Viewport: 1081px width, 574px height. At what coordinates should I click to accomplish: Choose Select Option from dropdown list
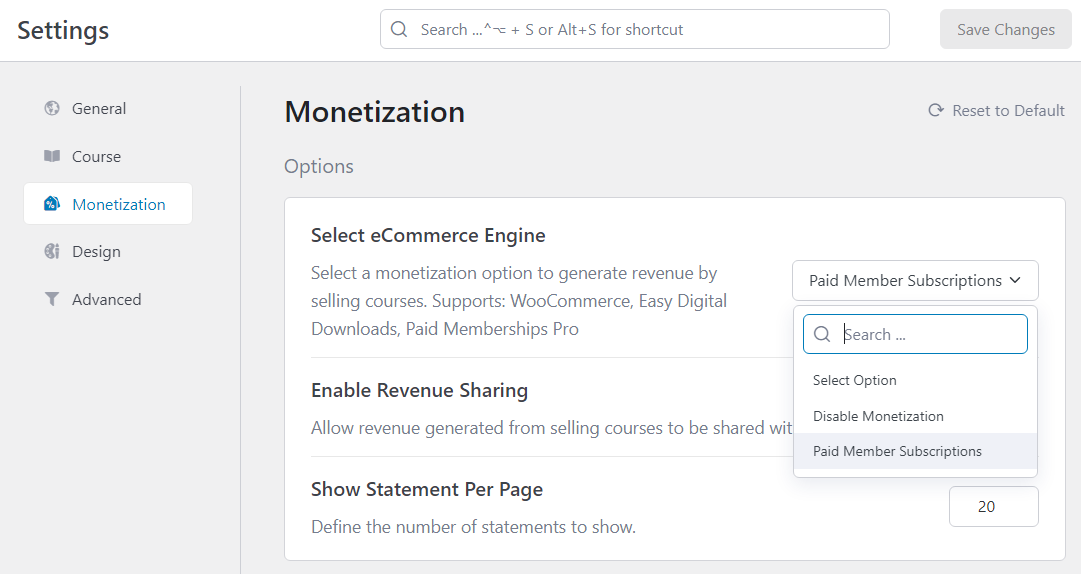pyautogui.click(x=915, y=380)
